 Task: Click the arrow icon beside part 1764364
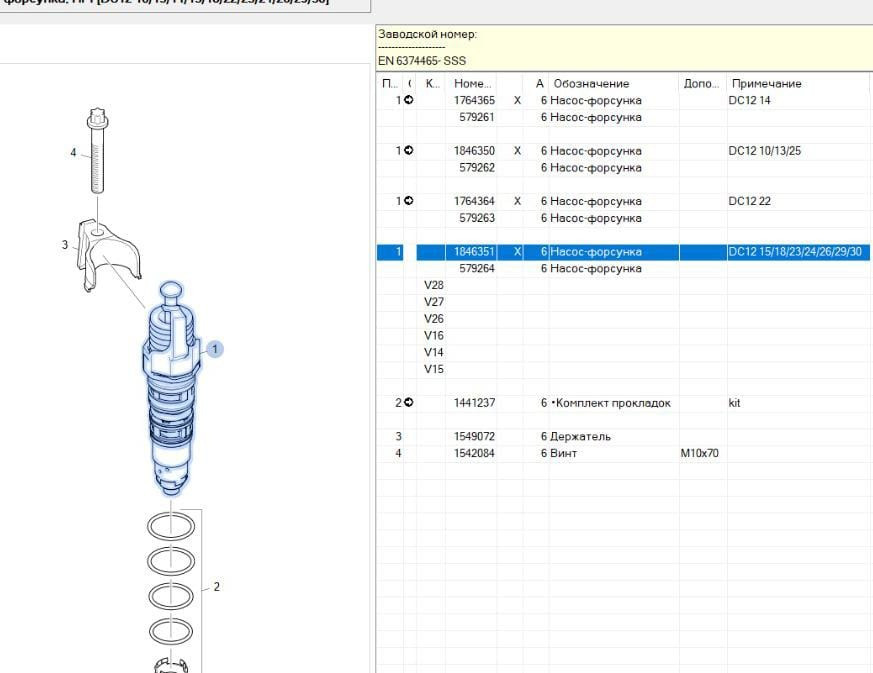pos(408,201)
